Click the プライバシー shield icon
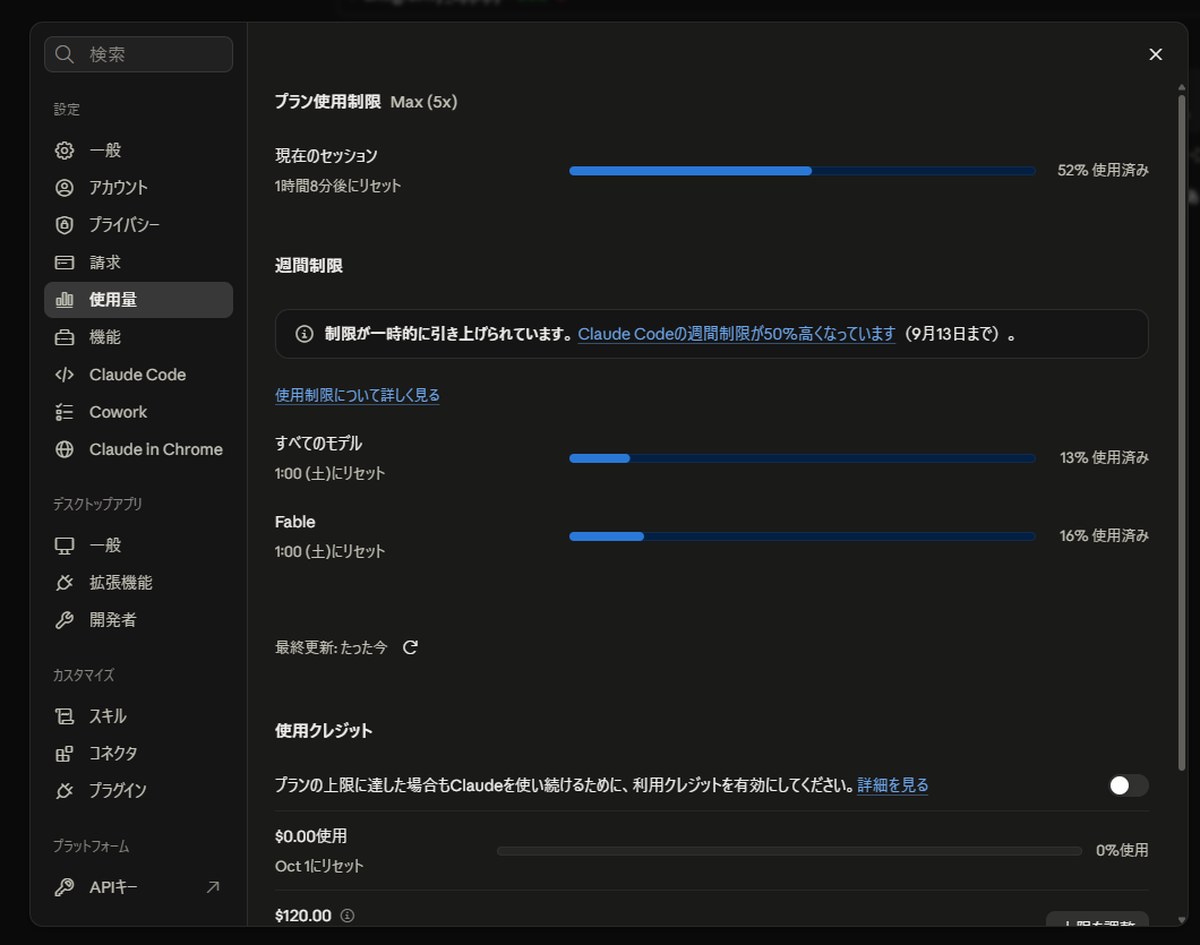The width and height of the screenshot is (1200, 945). [65, 225]
